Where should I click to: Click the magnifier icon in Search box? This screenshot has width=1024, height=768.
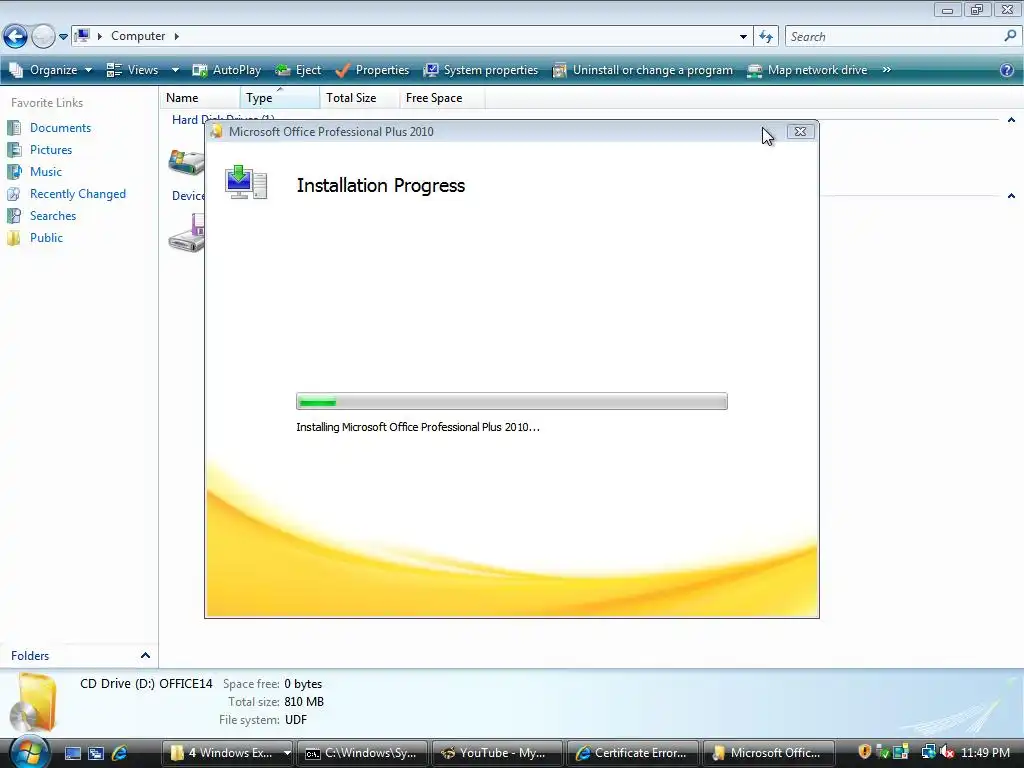[x=1010, y=36]
